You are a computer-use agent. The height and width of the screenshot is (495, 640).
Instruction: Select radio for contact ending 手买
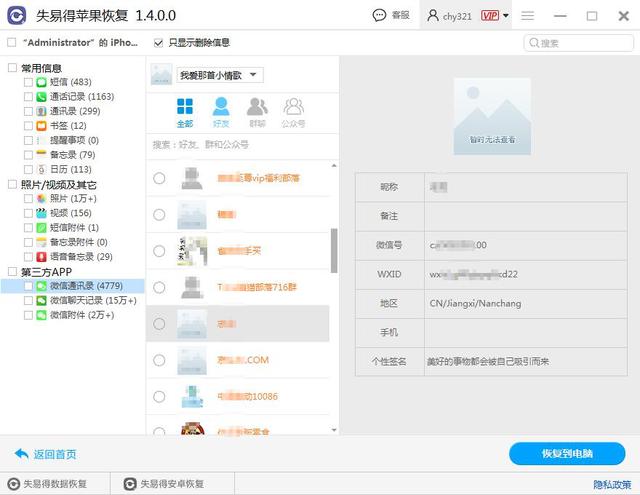click(159, 251)
